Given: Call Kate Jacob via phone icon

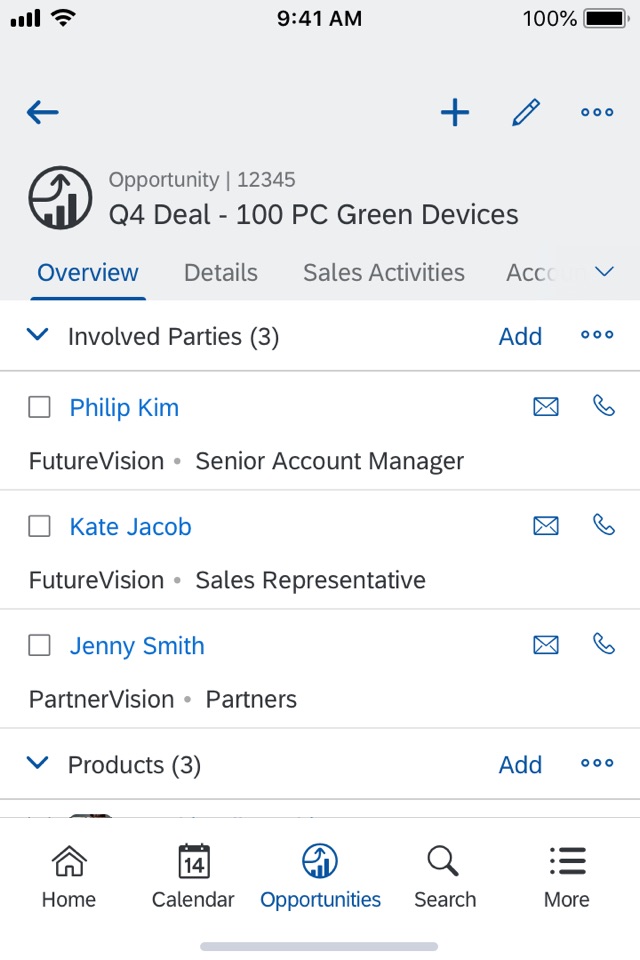Looking at the screenshot, I should (604, 525).
